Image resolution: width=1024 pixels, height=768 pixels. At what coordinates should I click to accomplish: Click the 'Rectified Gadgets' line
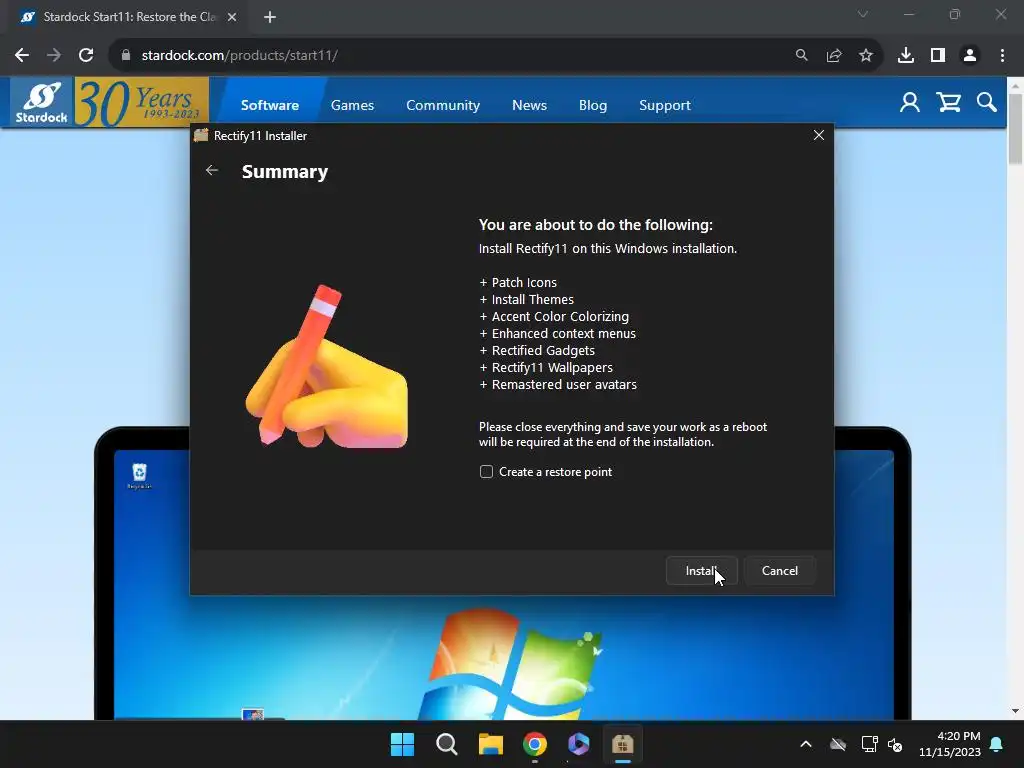(x=537, y=350)
